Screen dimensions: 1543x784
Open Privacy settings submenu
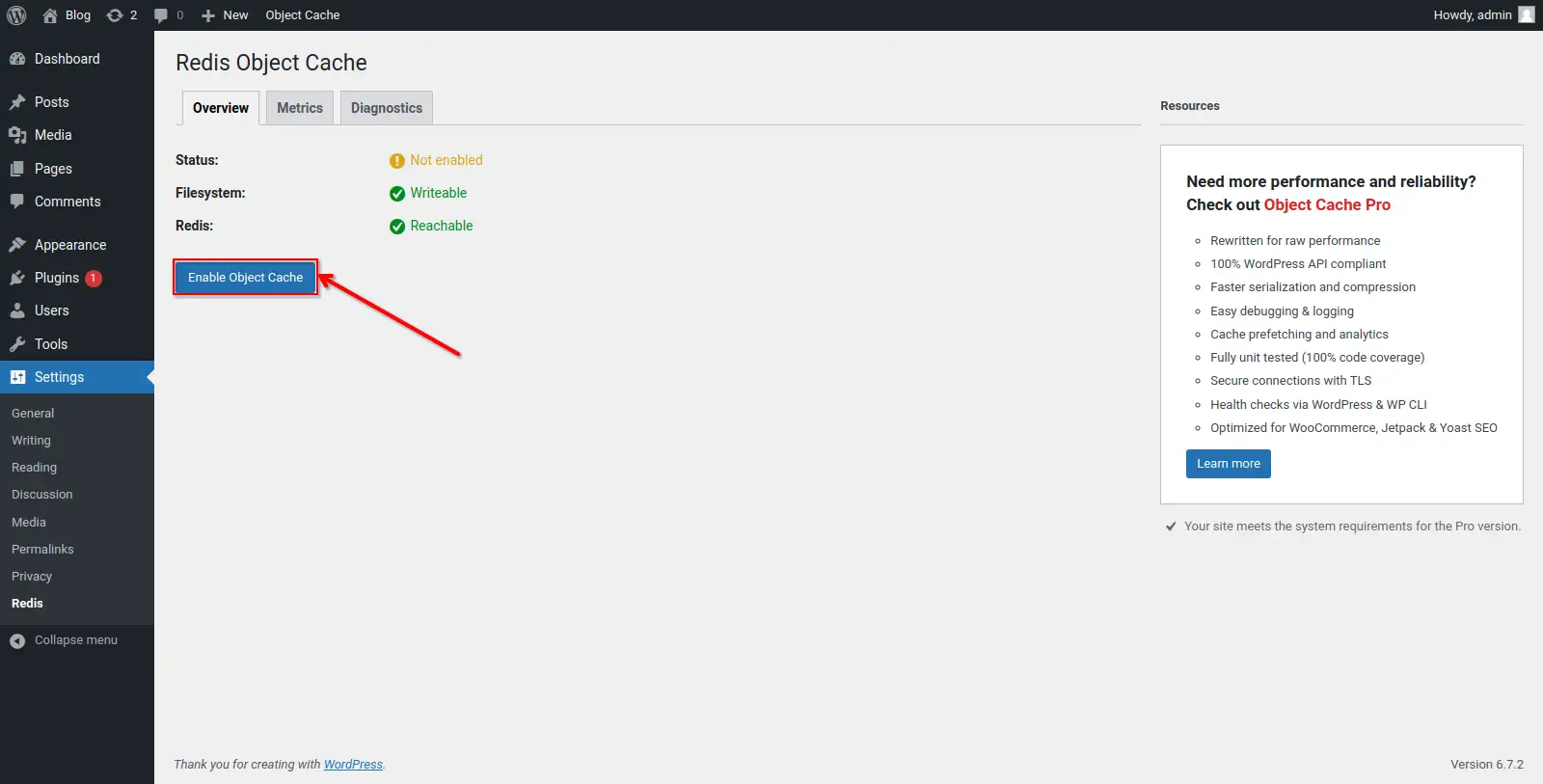click(x=32, y=576)
